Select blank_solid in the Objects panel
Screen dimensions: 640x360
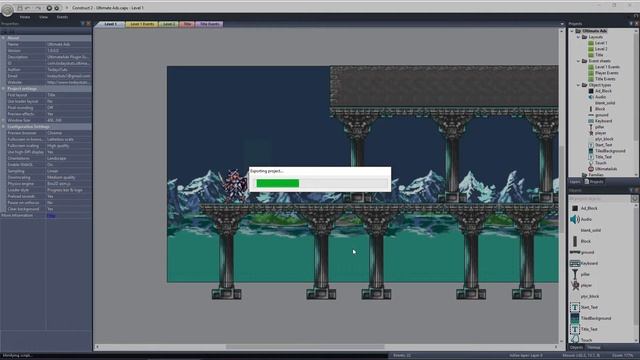pos(590,231)
